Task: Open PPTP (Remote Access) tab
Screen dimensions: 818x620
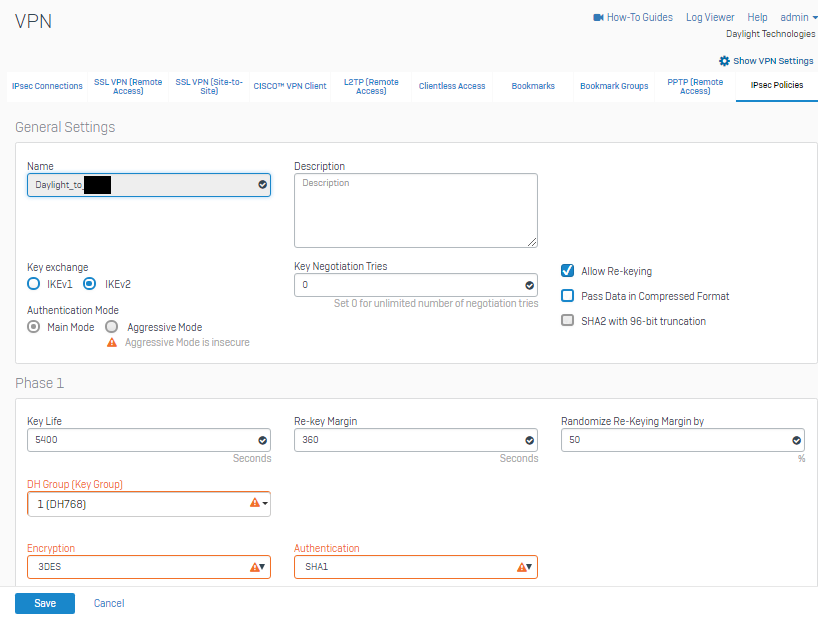Action: (695, 86)
